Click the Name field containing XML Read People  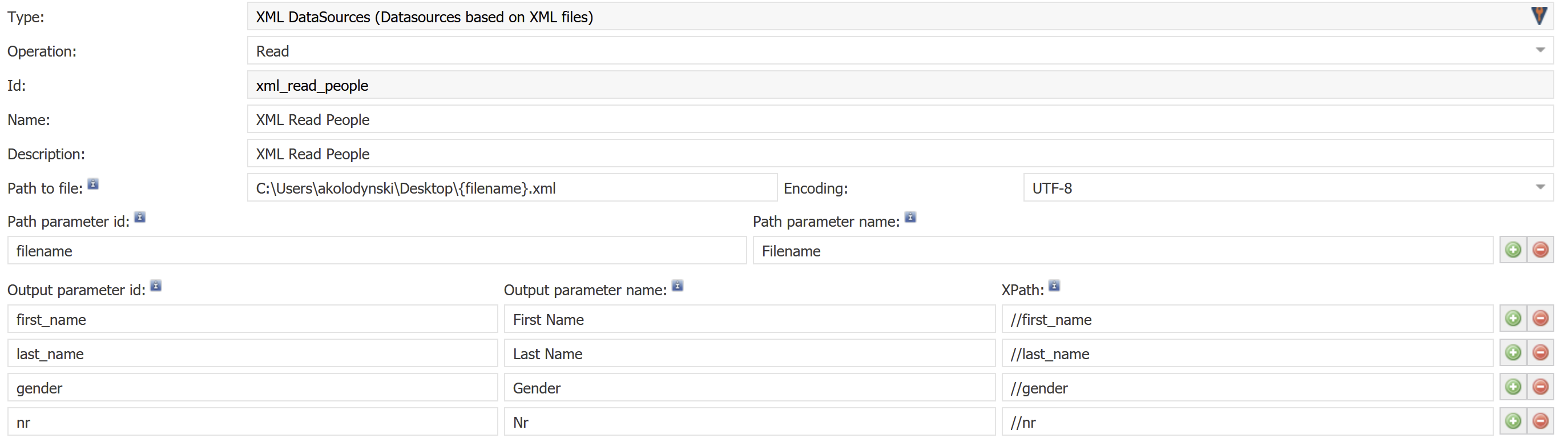[x=900, y=119]
